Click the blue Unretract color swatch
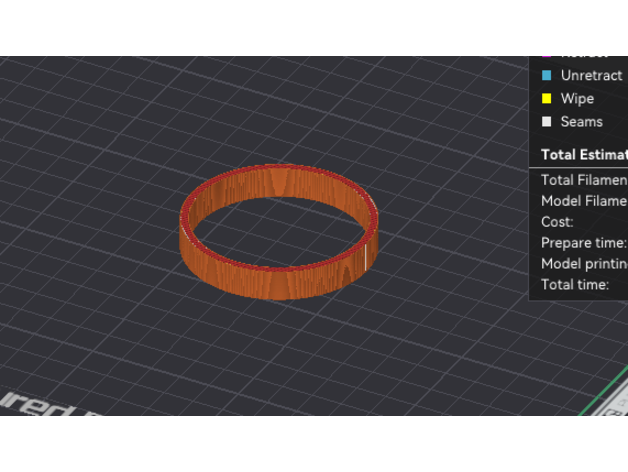This screenshot has height=472, width=628. tap(546, 75)
